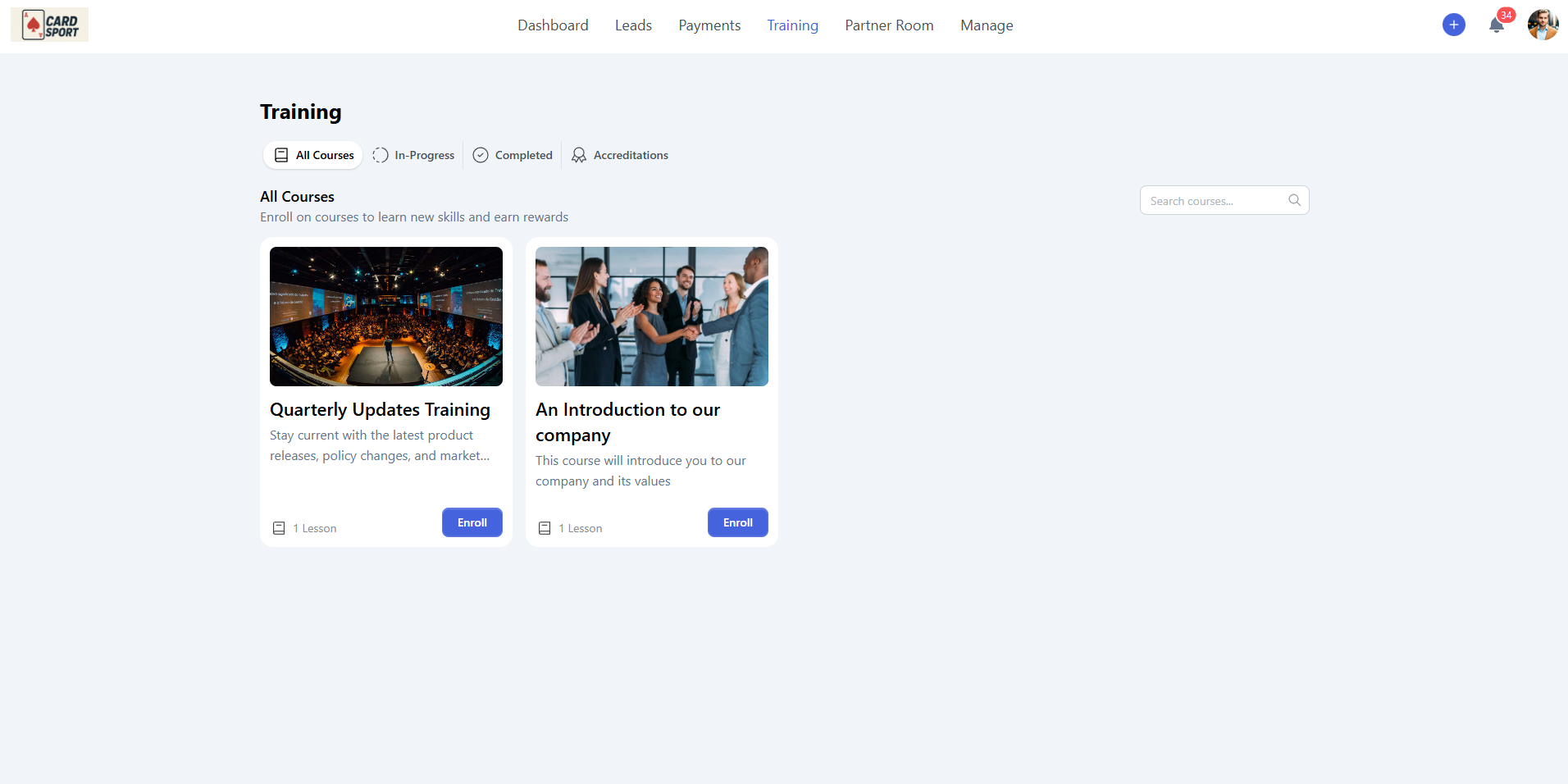This screenshot has width=1568, height=784.
Task: Navigate to Payments page
Action: click(x=709, y=25)
